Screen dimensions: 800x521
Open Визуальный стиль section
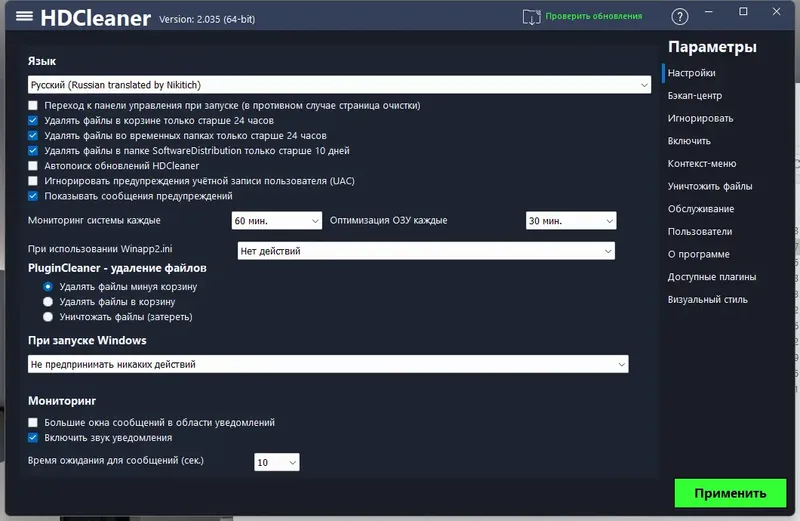pos(708,300)
